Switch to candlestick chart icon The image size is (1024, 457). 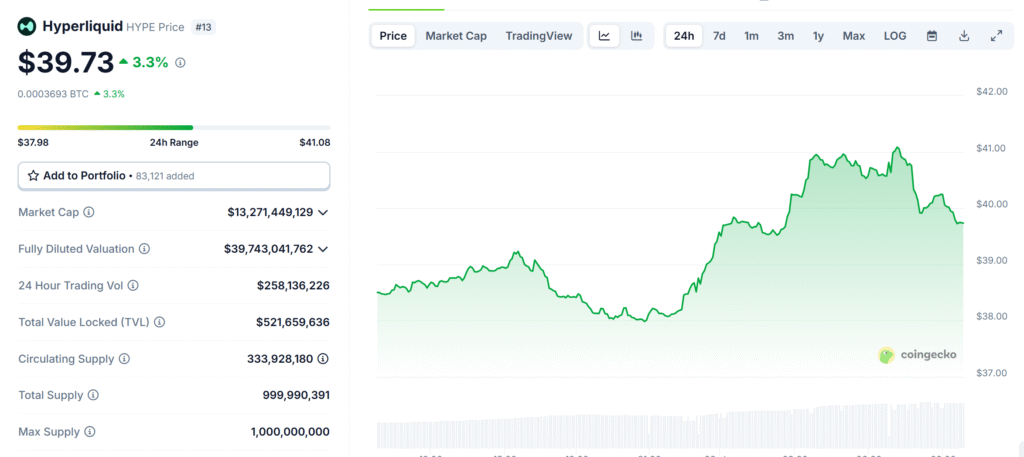(x=636, y=36)
